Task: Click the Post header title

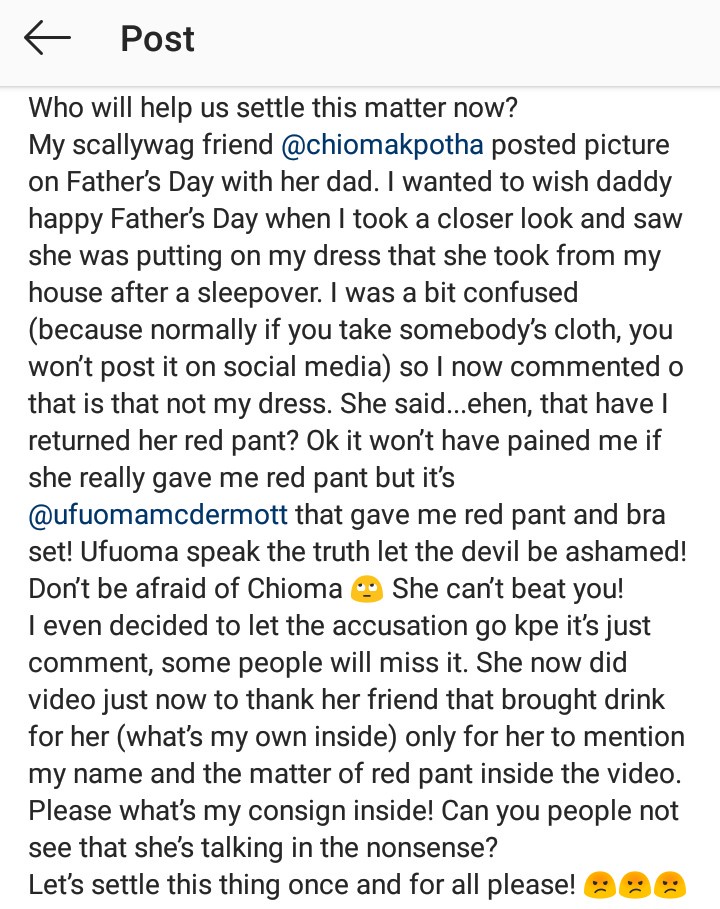Action: pos(157,39)
